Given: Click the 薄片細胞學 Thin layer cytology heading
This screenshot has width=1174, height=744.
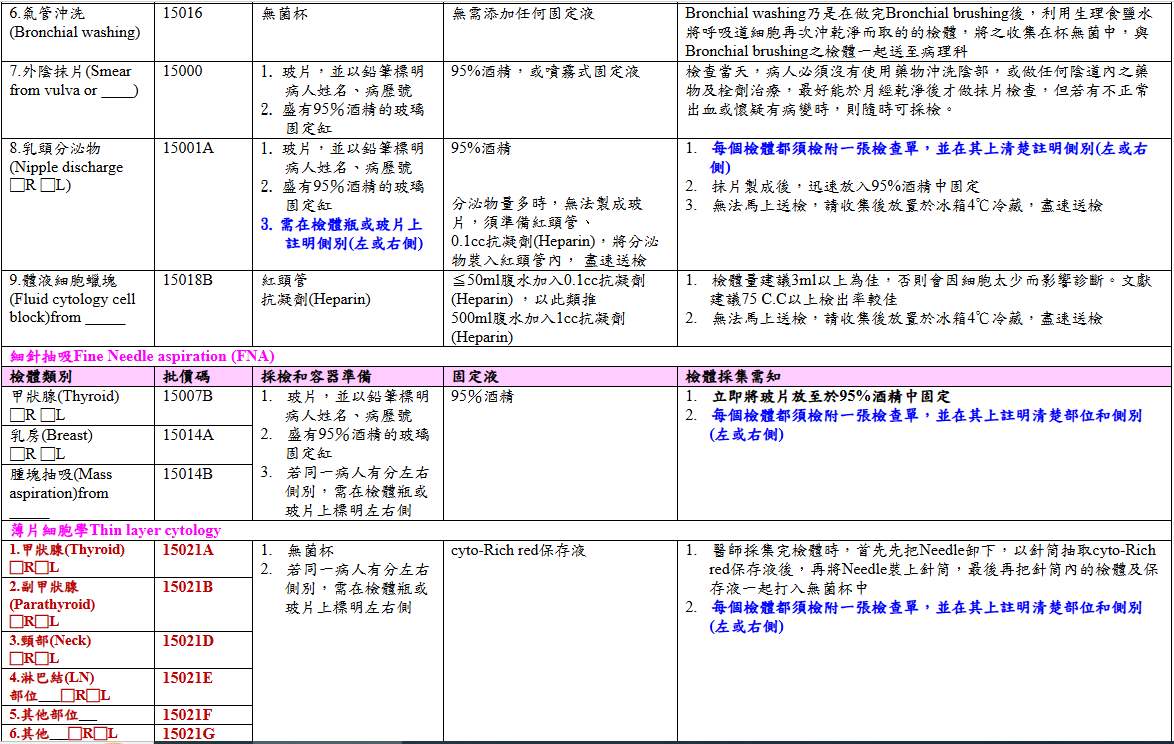Looking at the screenshot, I should pos(115,530).
